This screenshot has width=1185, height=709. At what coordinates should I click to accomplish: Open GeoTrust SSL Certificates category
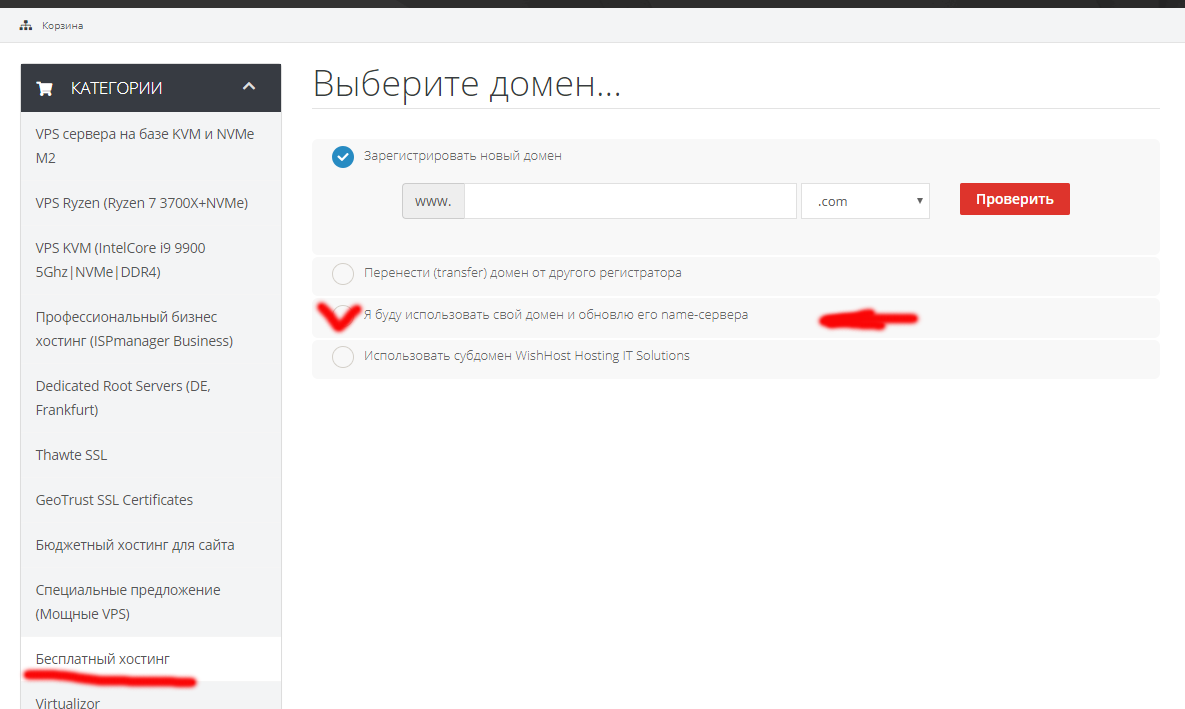click(x=150, y=500)
